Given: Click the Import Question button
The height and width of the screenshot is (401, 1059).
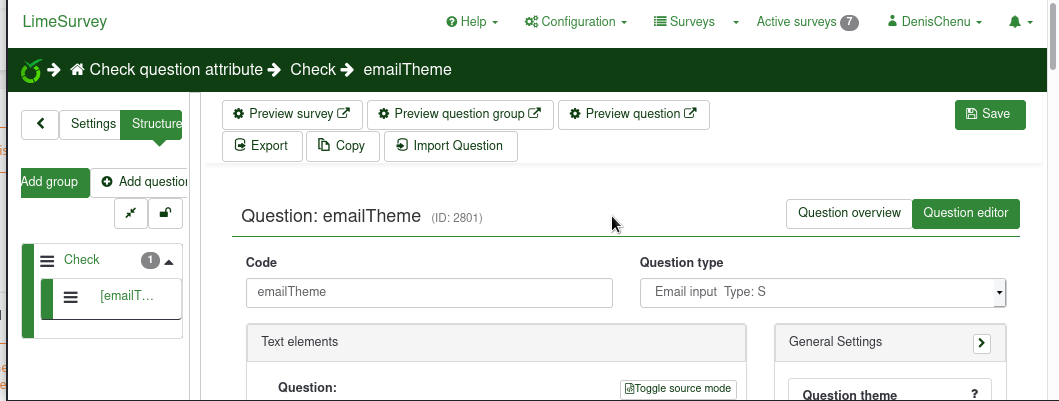Looking at the screenshot, I should 449,146.
